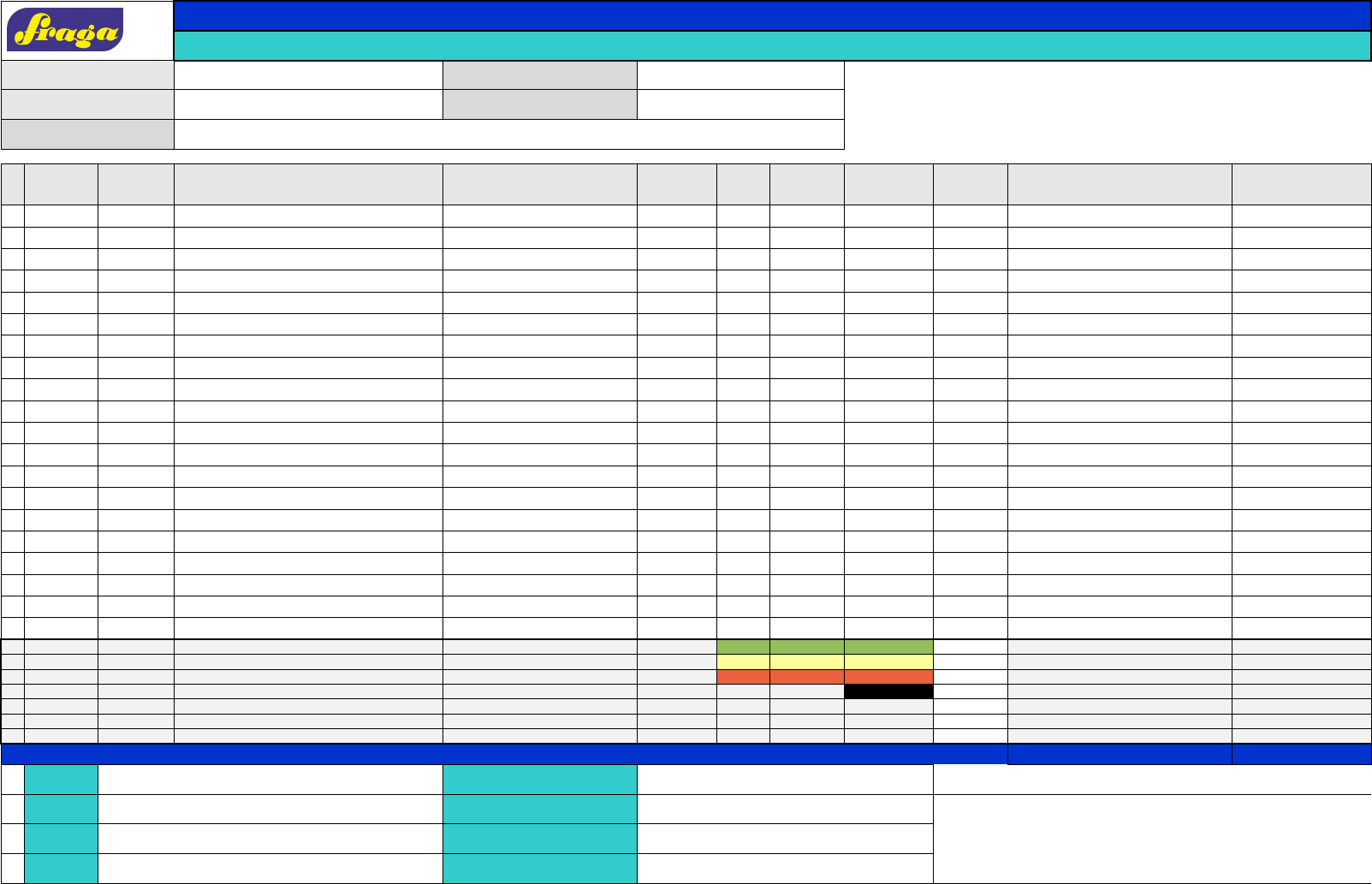Click the last white field in the first header row
The image size is (1372, 884).
tap(740, 75)
